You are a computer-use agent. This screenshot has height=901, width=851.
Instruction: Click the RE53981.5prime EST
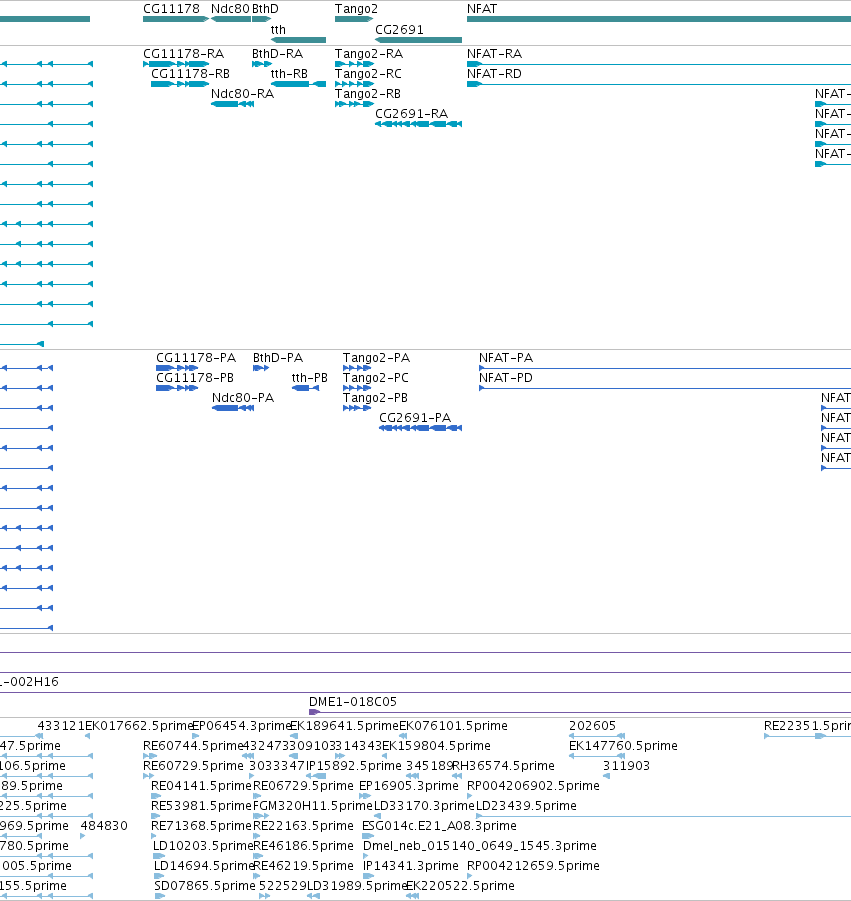click(156, 816)
